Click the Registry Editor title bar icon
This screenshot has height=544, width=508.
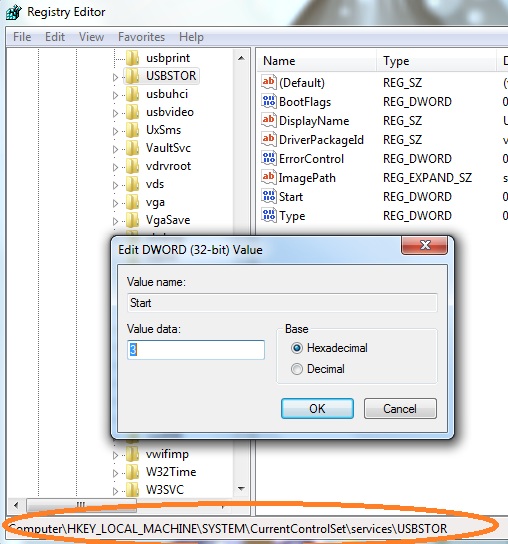point(14,12)
